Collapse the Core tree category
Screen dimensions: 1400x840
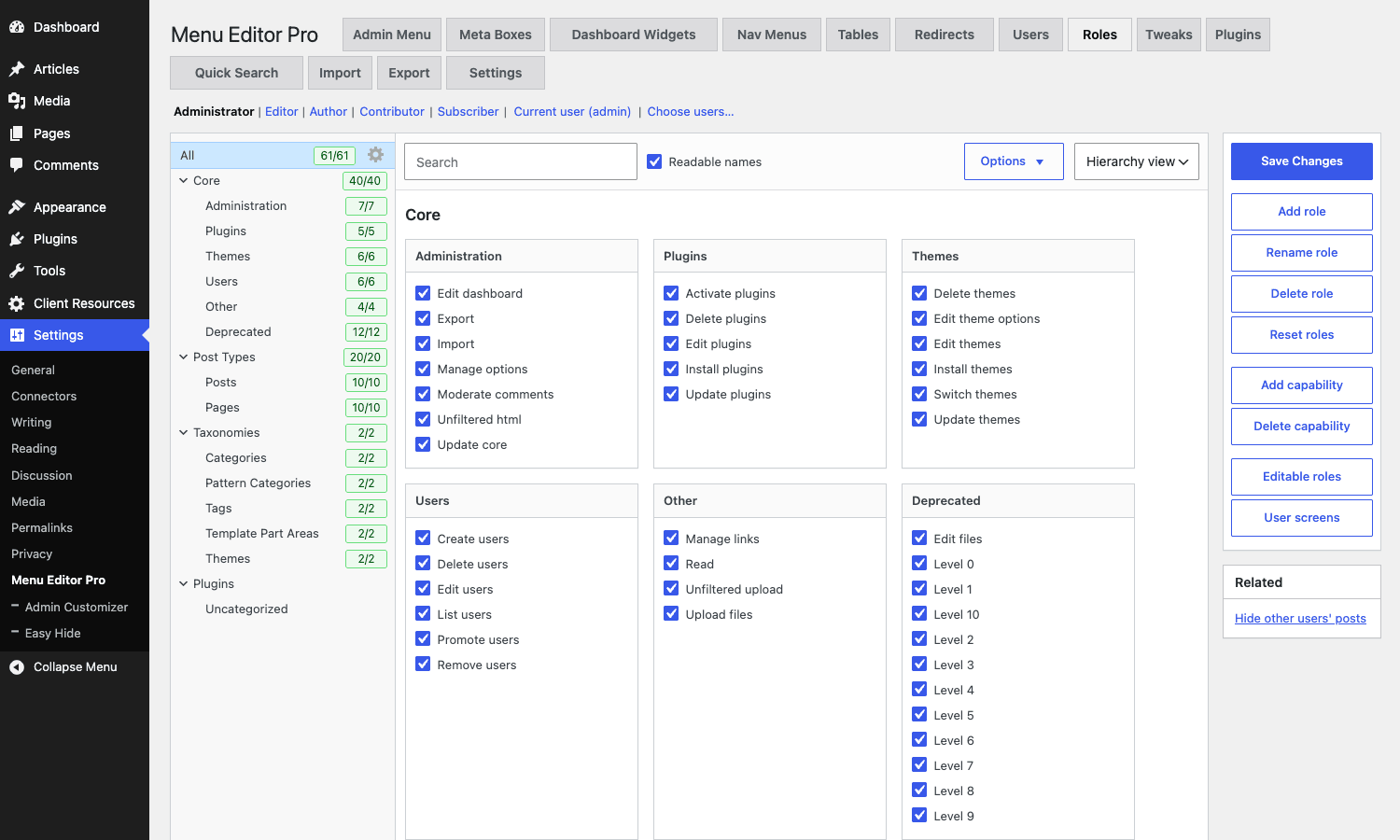click(184, 181)
